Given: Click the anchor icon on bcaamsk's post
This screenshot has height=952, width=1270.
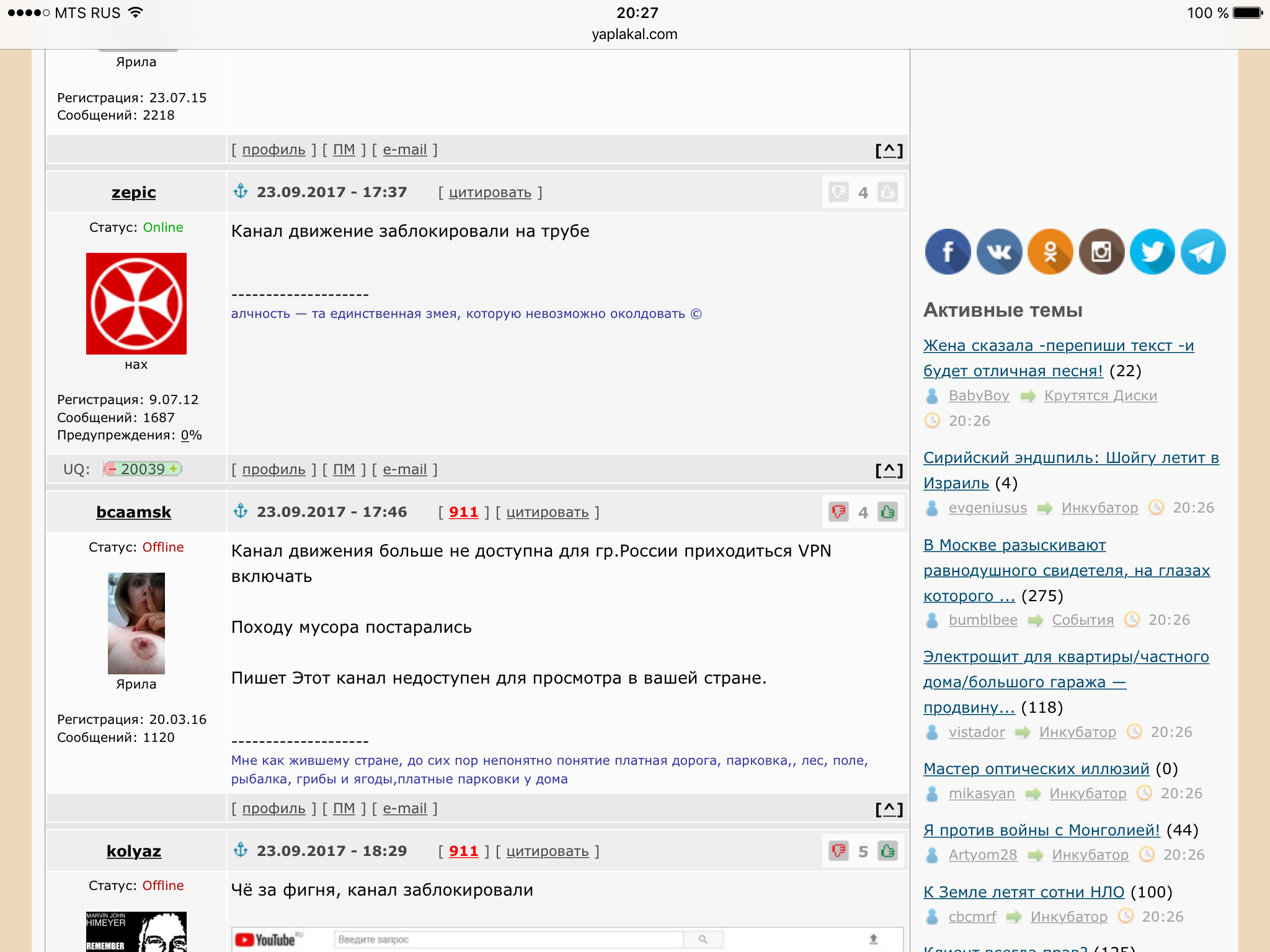Looking at the screenshot, I should click(241, 511).
